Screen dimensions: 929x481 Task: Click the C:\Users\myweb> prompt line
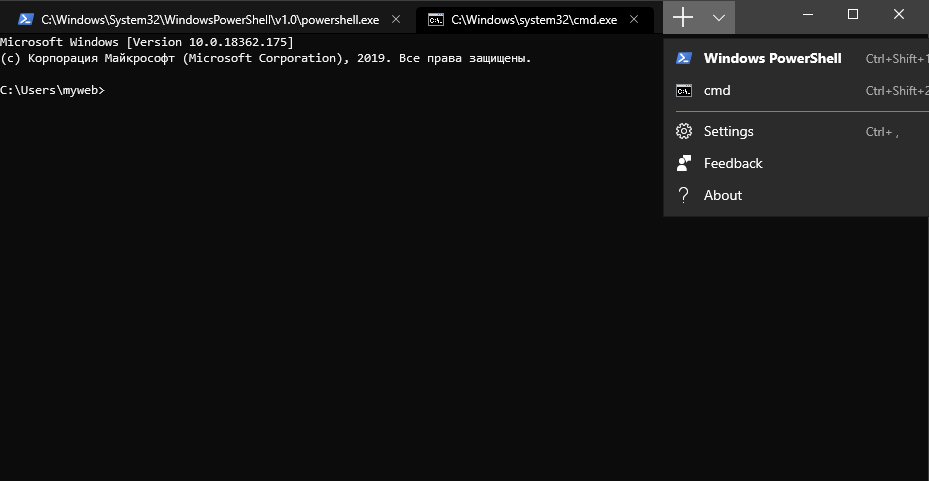tap(52, 90)
